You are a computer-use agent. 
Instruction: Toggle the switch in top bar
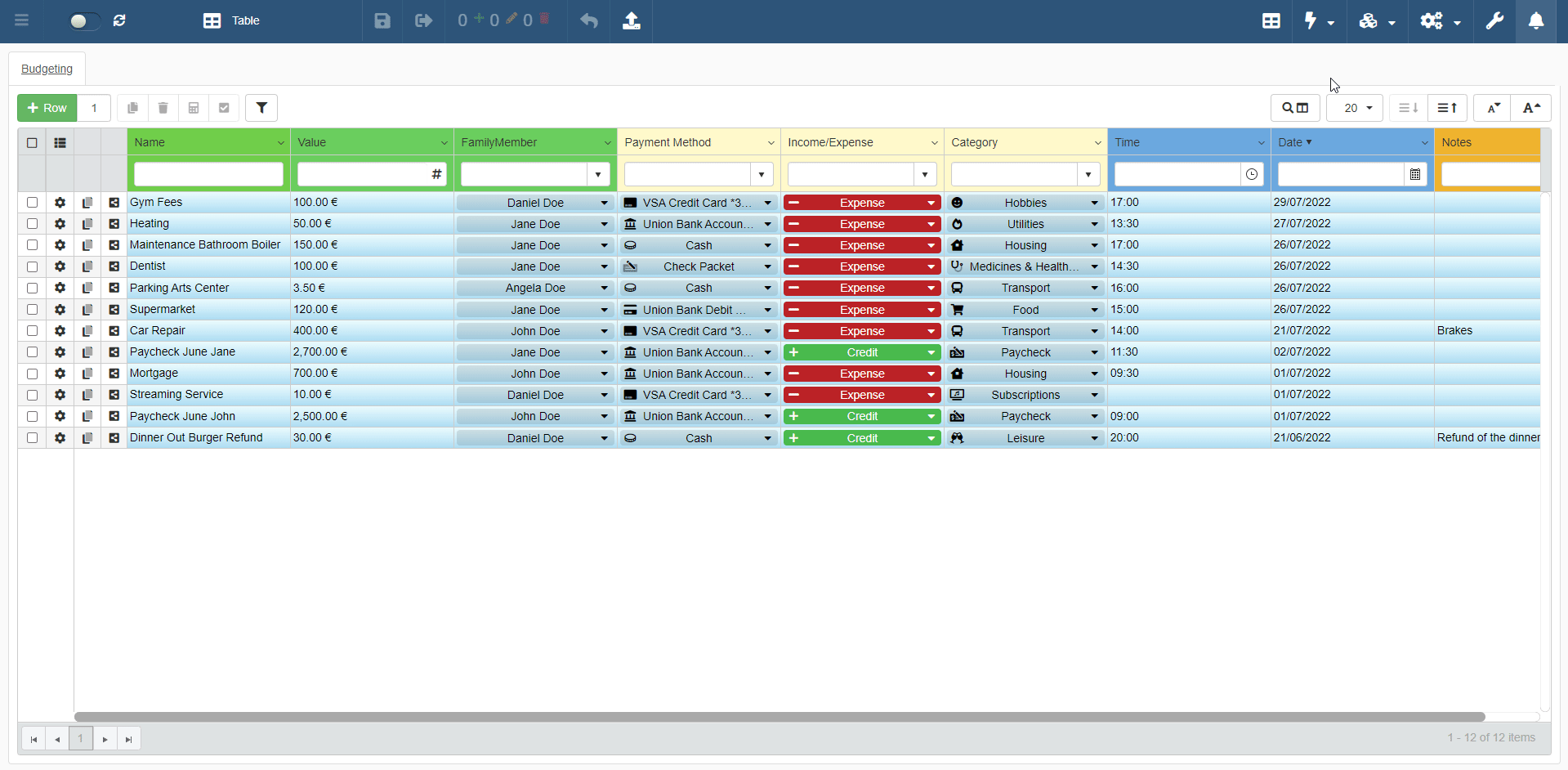(x=83, y=21)
